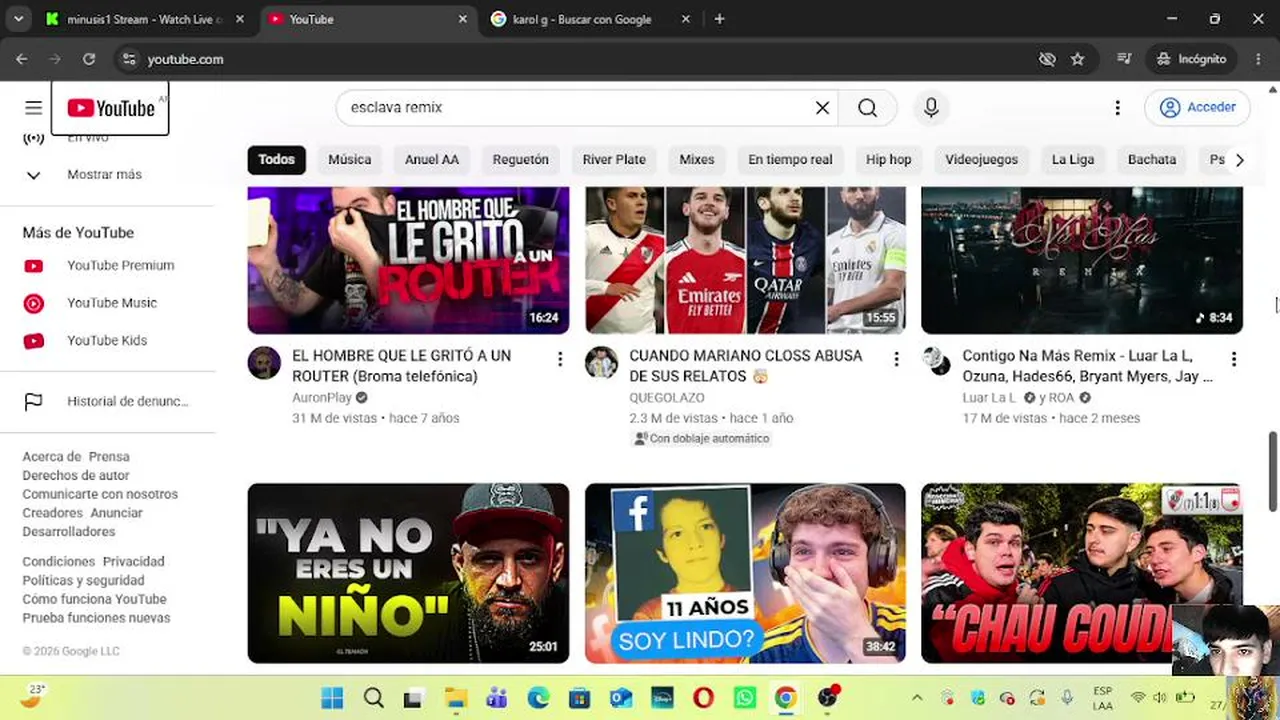Bookmark this page with star icon
This screenshot has width=1280, height=720.
tap(1077, 59)
